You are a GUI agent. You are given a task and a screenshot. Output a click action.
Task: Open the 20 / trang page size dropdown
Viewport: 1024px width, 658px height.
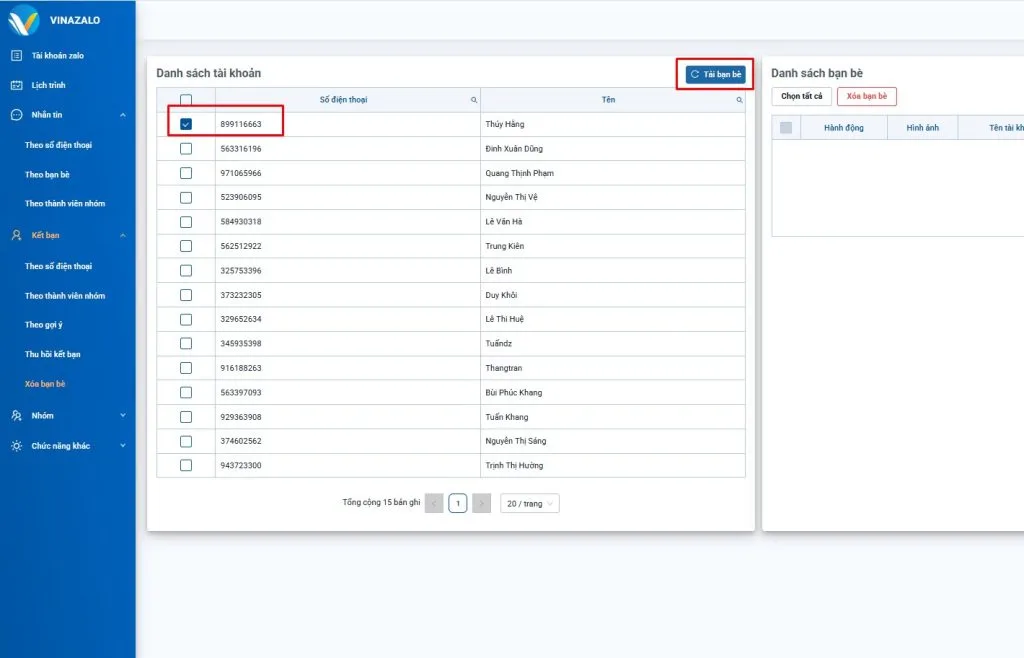tap(530, 504)
